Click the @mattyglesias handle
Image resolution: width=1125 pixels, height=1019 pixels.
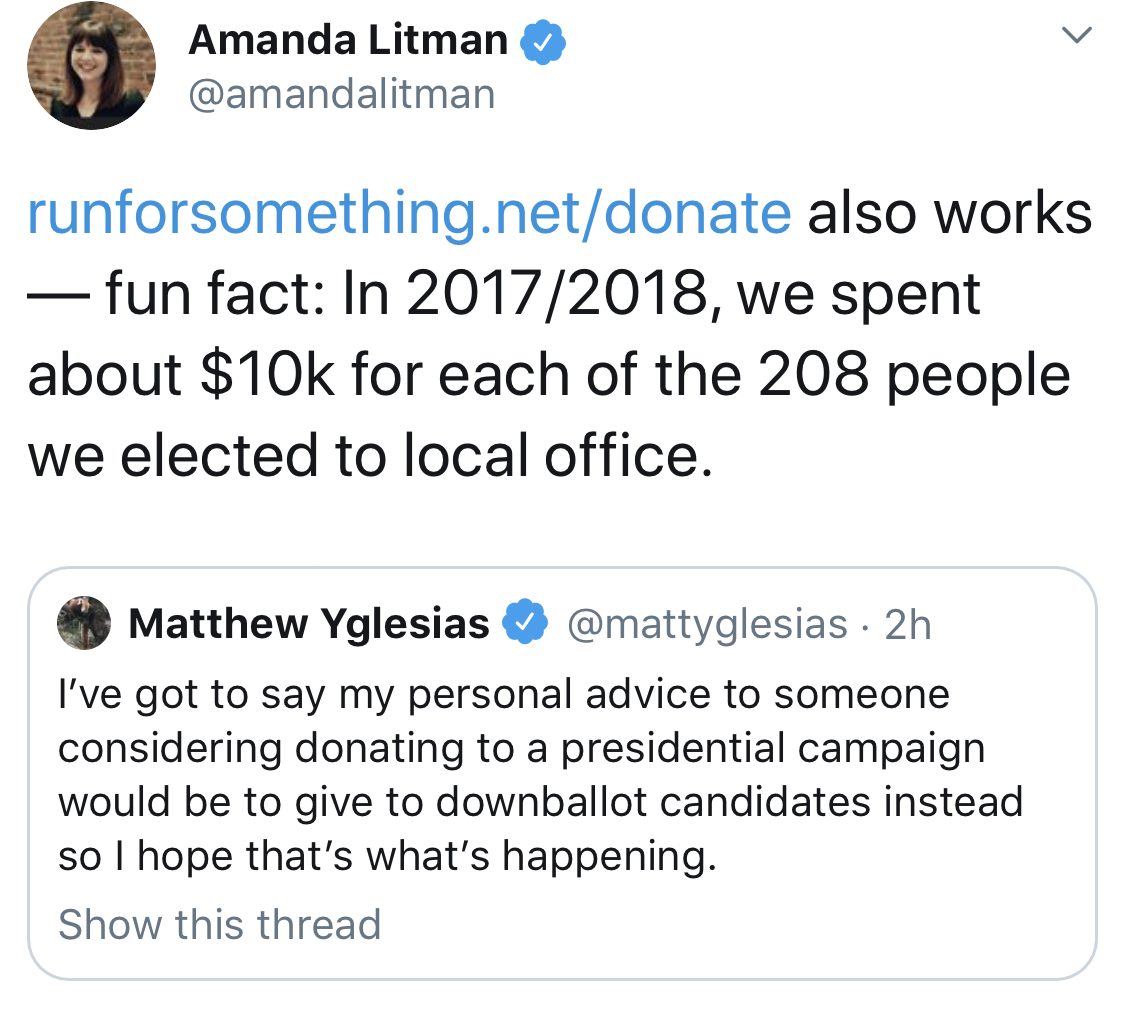(x=707, y=624)
